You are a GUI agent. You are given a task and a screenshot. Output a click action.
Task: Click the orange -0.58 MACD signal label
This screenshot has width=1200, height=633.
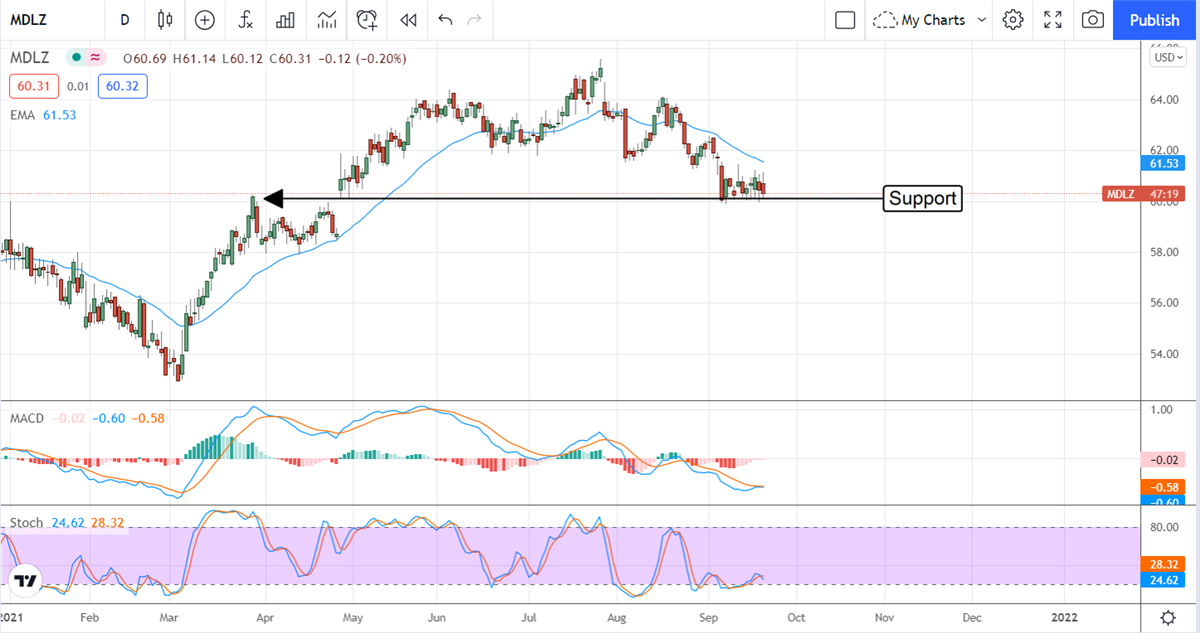pos(1163,486)
